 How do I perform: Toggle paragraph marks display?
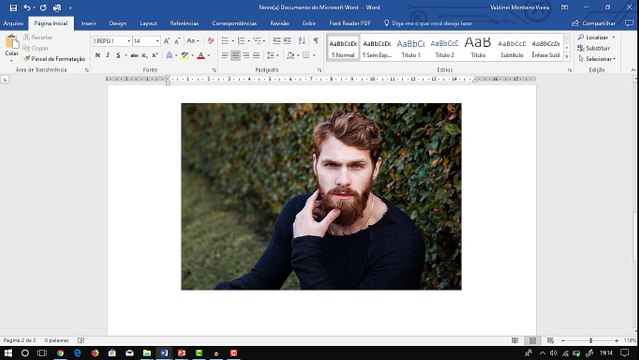(316, 40)
